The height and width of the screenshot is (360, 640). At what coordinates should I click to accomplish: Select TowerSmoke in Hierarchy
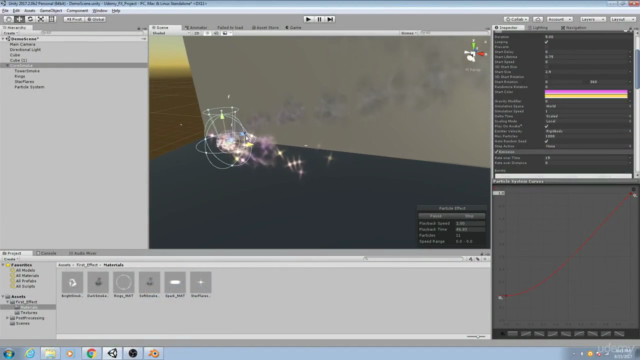[27, 71]
